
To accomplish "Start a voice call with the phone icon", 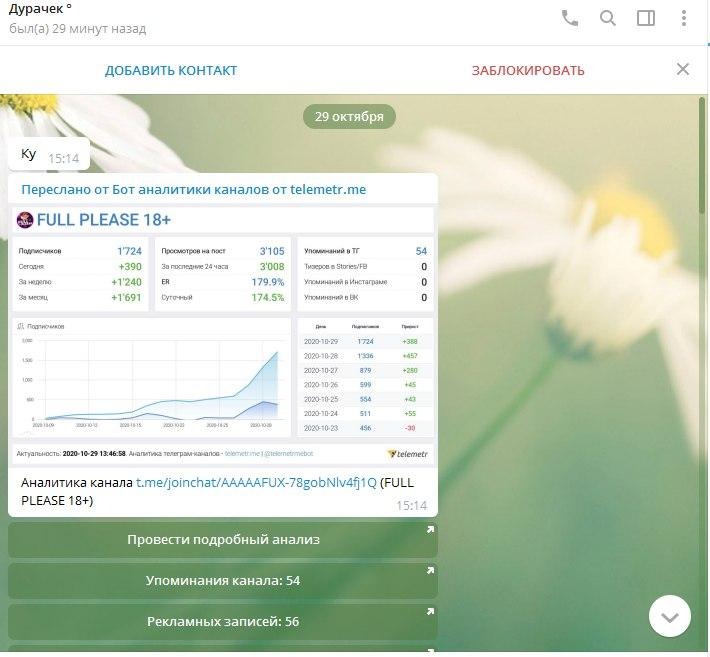I will pyautogui.click(x=570, y=18).
